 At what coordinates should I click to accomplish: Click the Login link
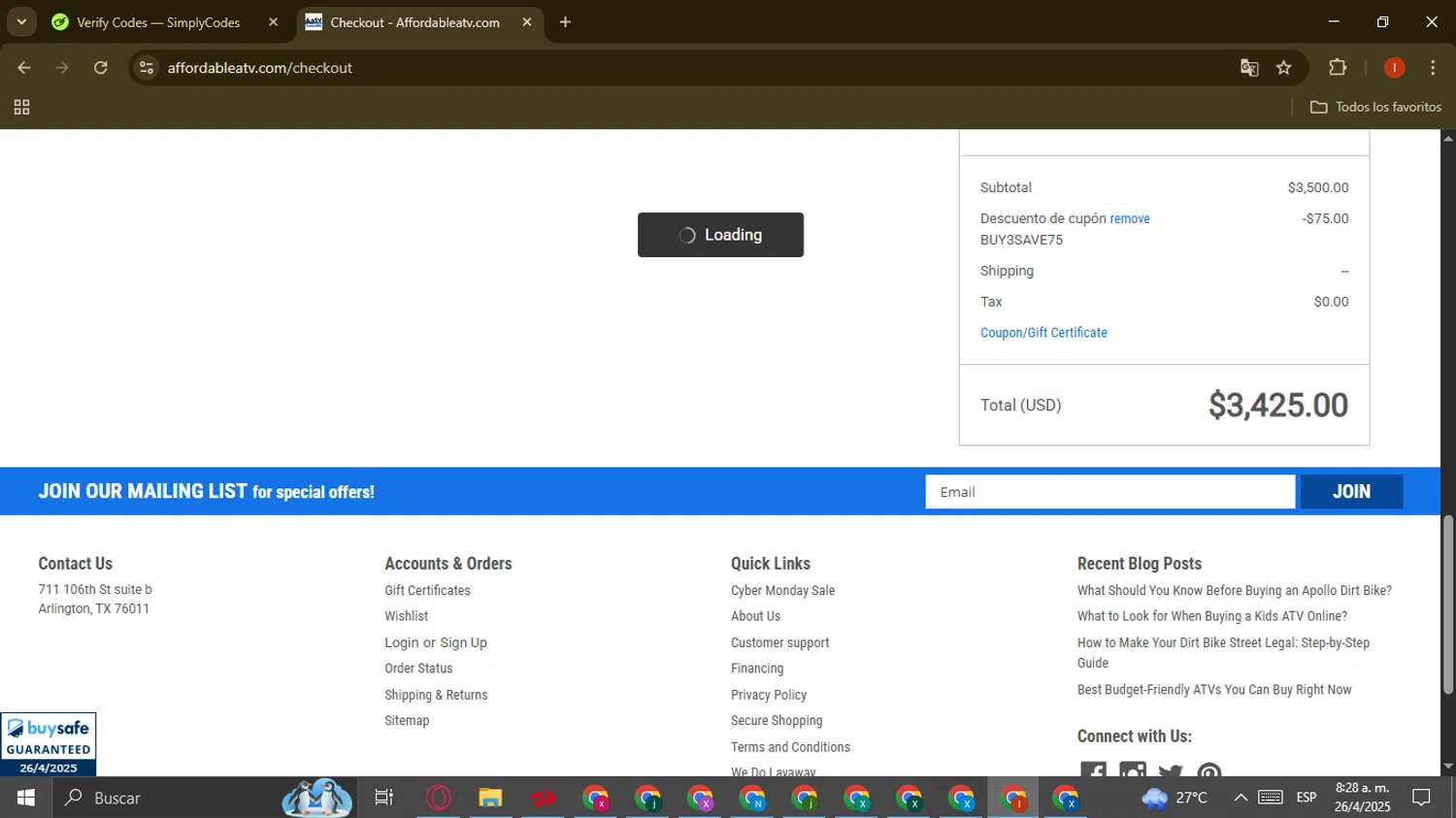(402, 642)
